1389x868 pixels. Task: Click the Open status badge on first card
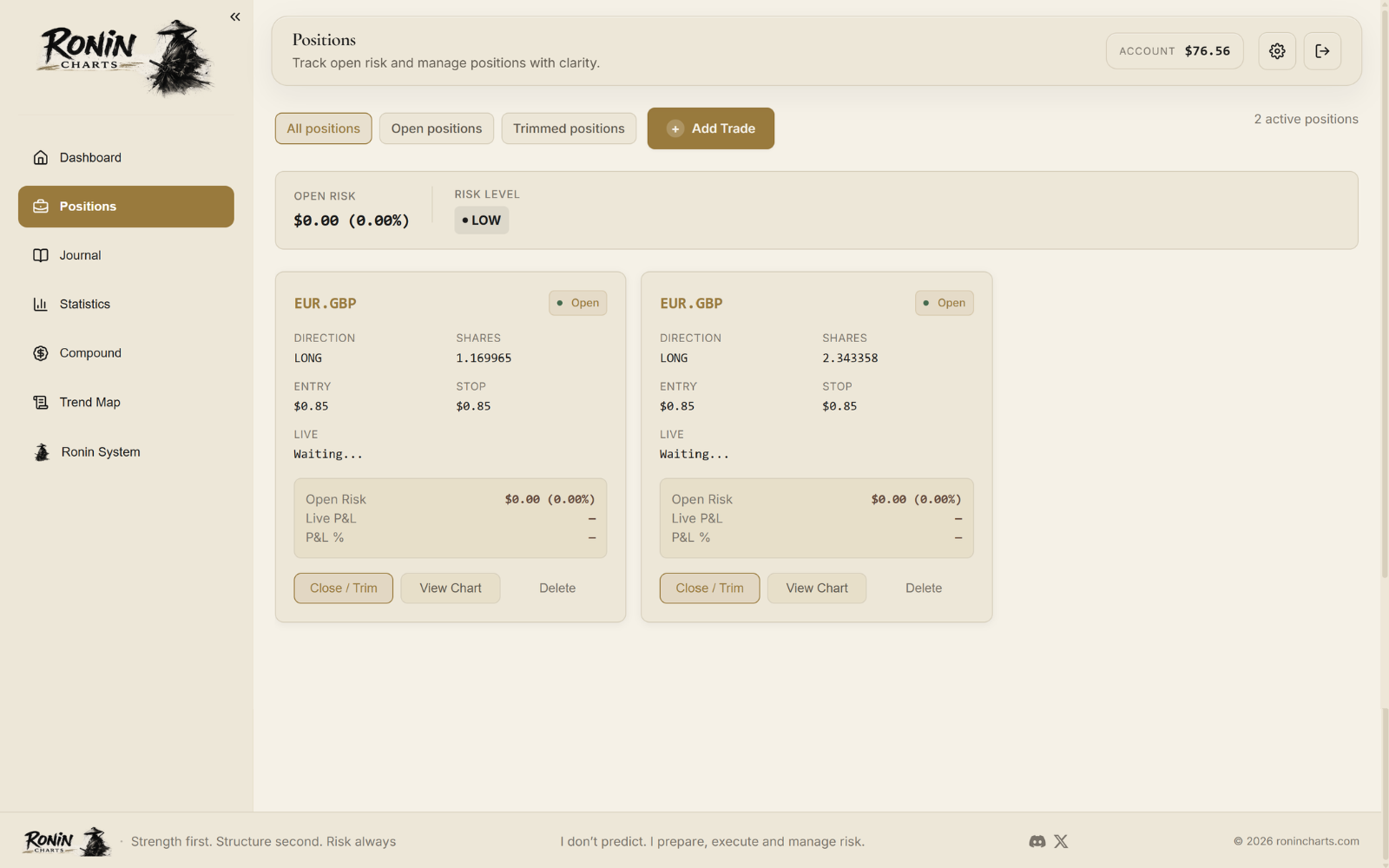click(578, 303)
